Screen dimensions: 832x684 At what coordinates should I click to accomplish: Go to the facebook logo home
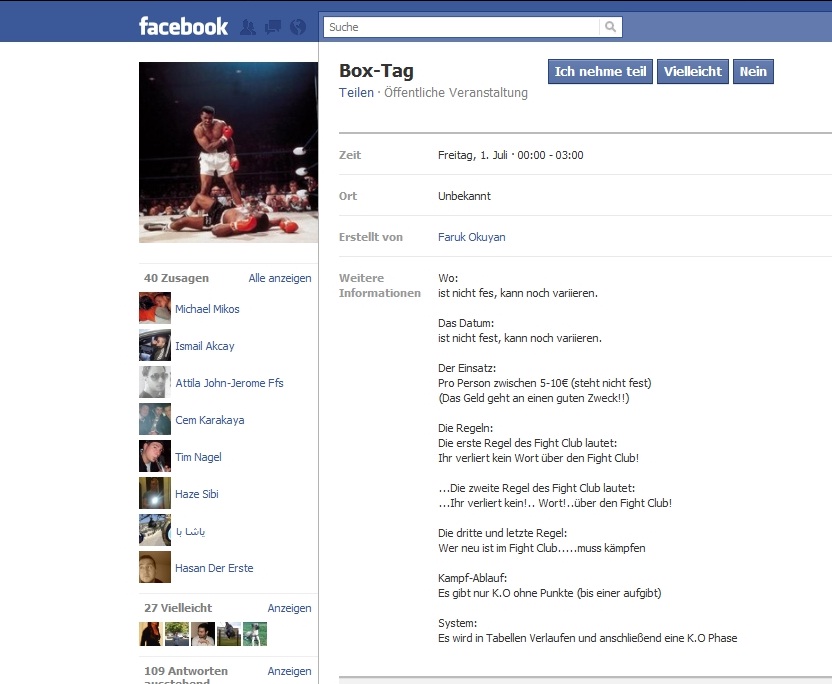pyautogui.click(x=184, y=27)
